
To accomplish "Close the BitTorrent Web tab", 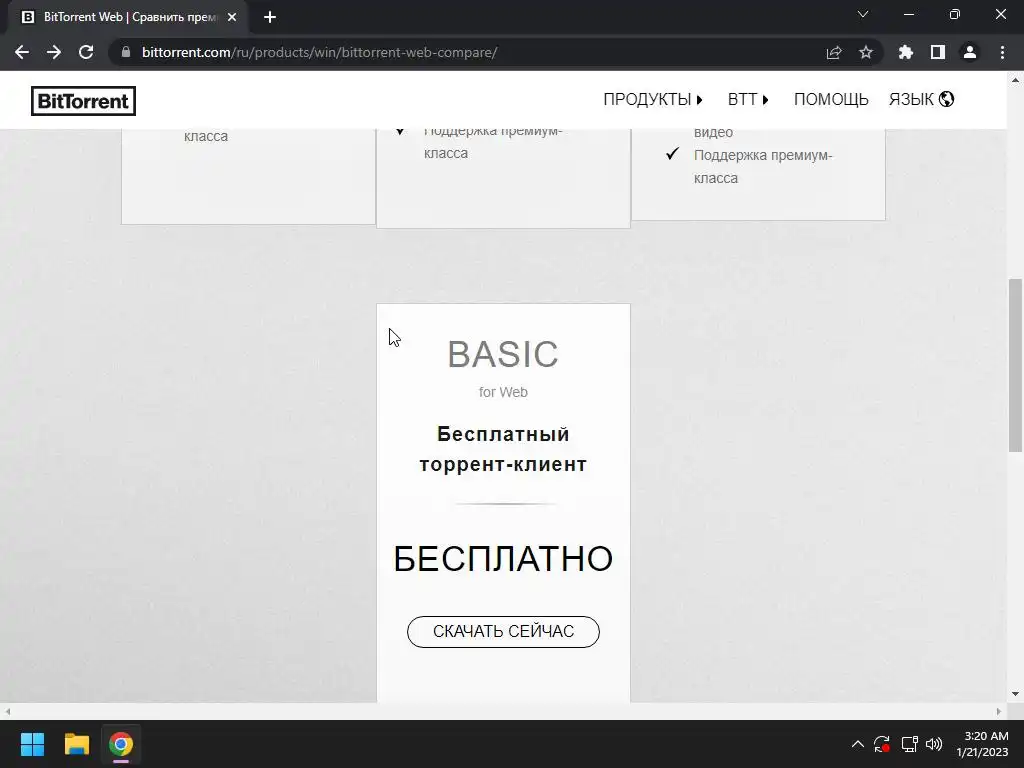I will click(x=232, y=17).
